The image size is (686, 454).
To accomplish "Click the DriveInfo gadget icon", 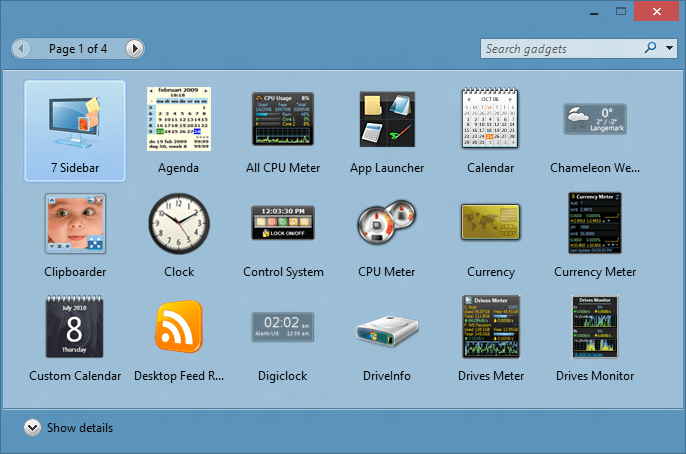I will (x=387, y=328).
